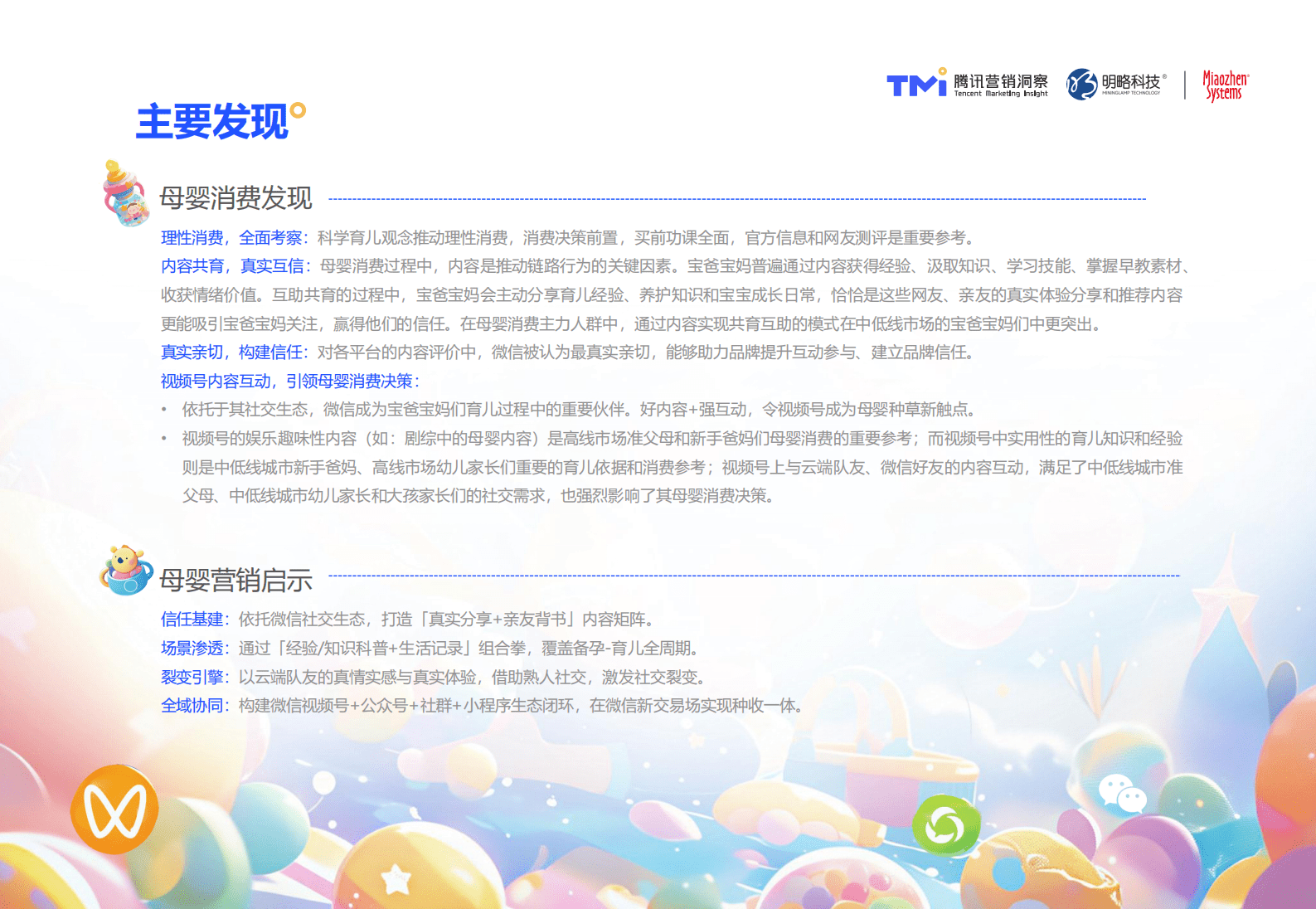Image resolution: width=1316 pixels, height=909 pixels.
Task: Click the blue label 理性消费，全面考察
Action: click(x=231, y=238)
